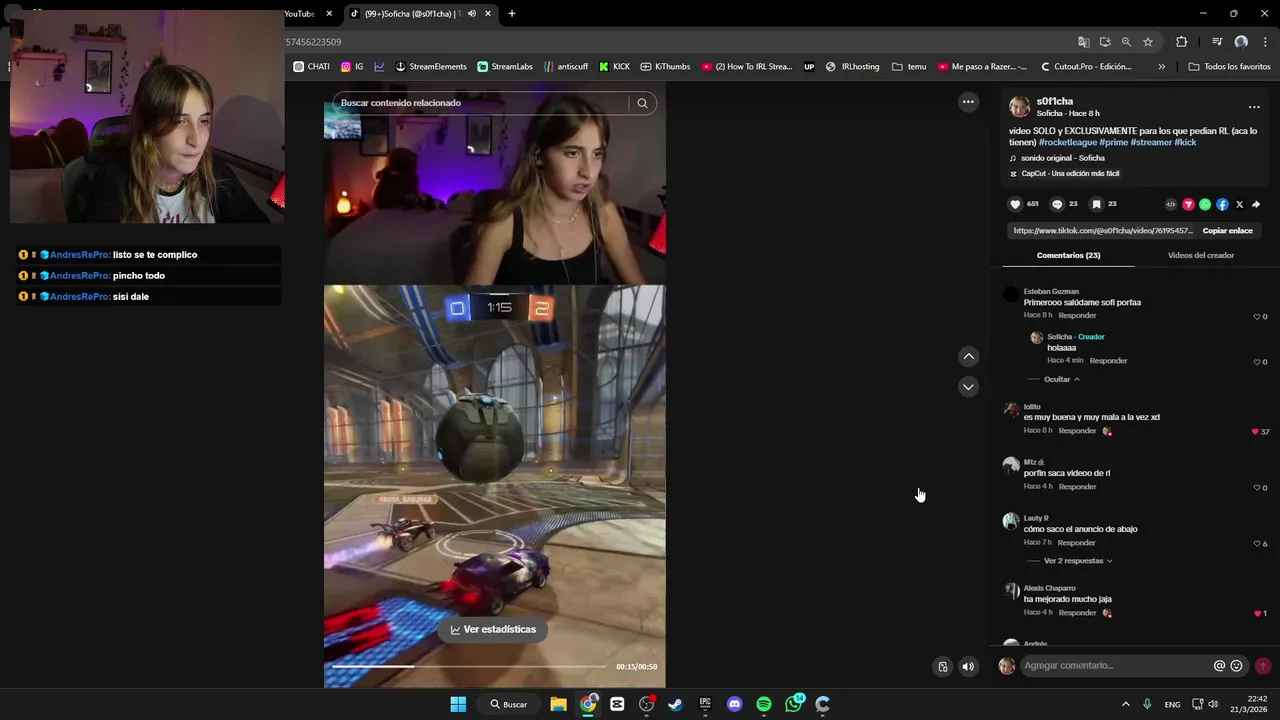
Task: Click the embed code icon
Action: tap(1171, 204)
